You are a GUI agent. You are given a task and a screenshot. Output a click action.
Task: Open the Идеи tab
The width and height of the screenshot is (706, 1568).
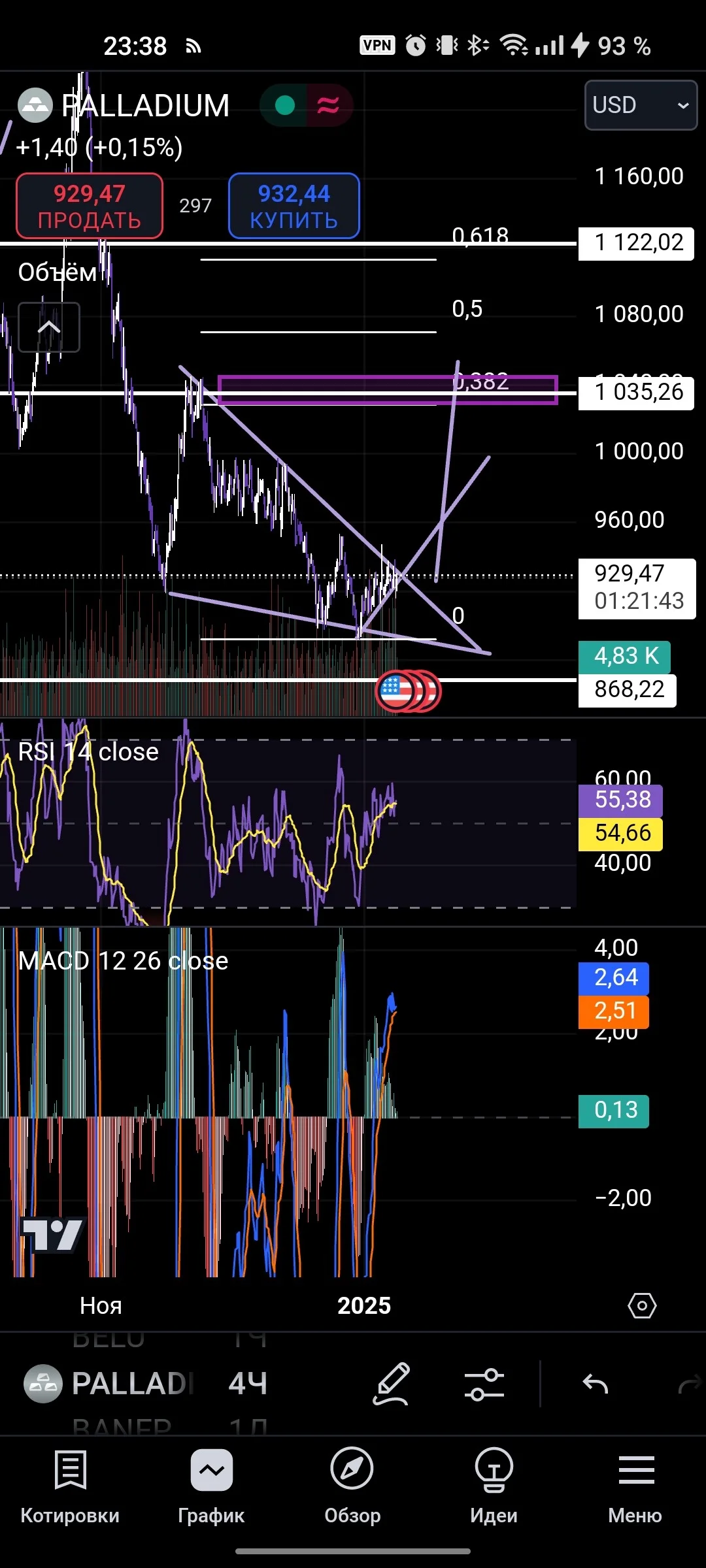pos(494,1488)
